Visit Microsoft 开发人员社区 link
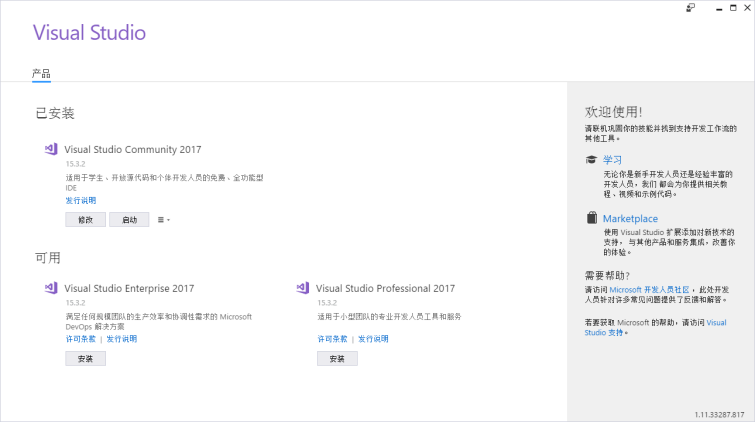Viewport: 755px width, 422px height. pos(650,290)
